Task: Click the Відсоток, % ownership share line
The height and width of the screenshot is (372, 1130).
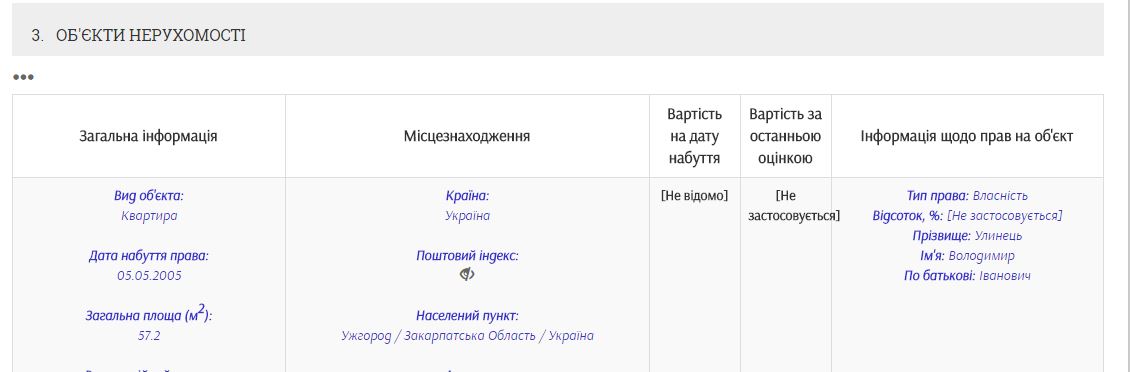Action: (967, 216)
